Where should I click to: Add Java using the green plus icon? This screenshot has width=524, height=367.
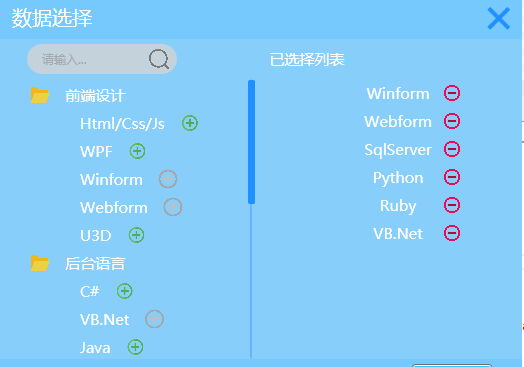pyautogui.click(x=135, y=347)
